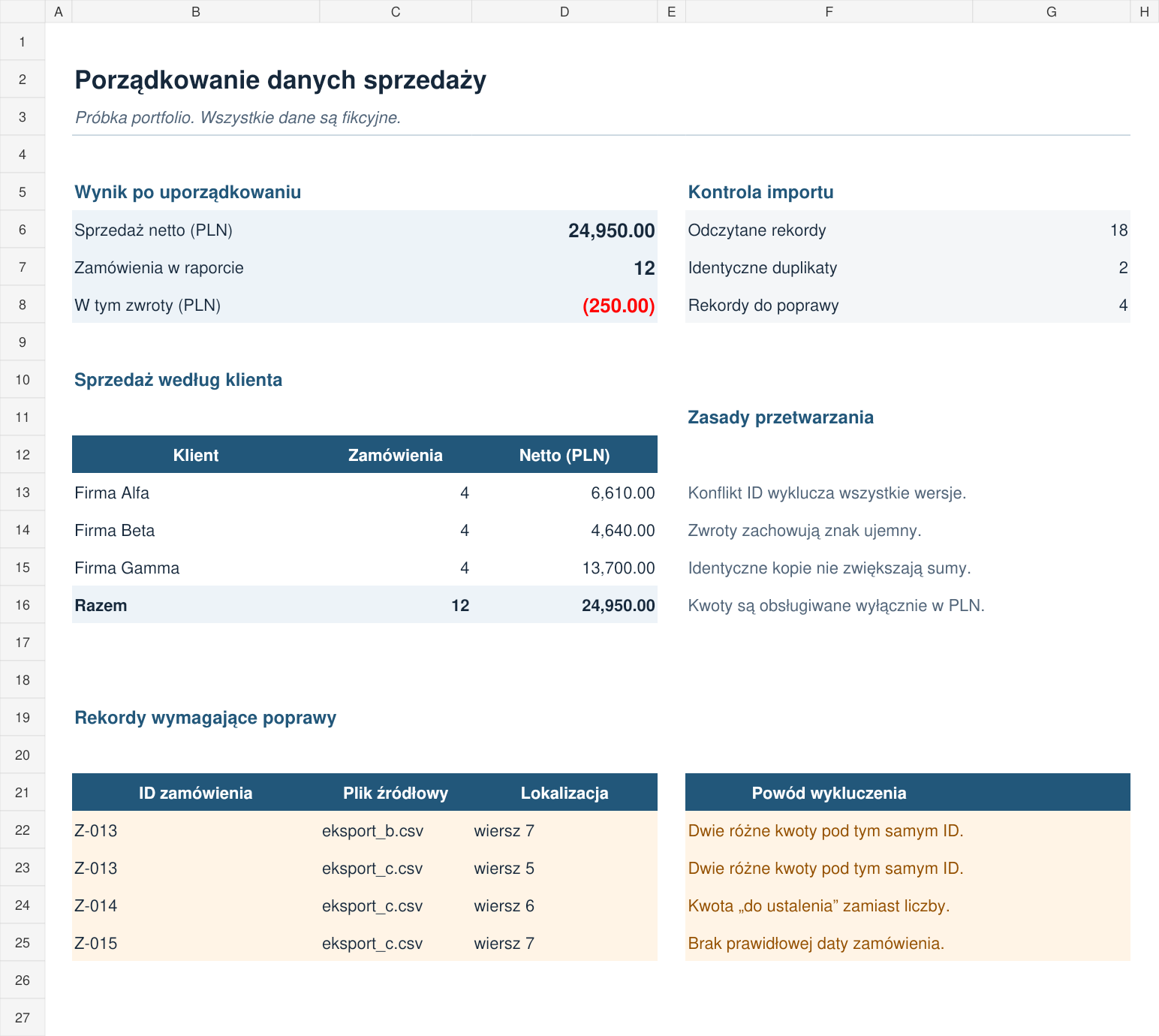Select column B header
The width and height of the screenshot is (1159, 1036).
tap(196, 11)
